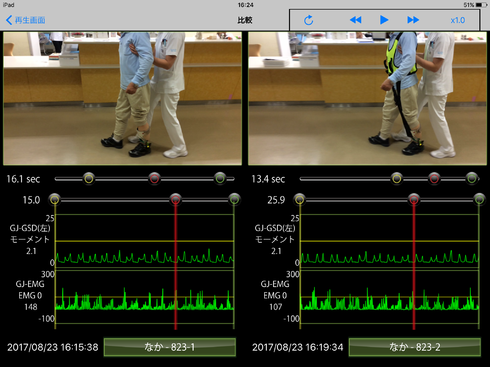This screenshot has height=367, width=490.
Task: Click red cursor knob above right graph
Action: (x=414, y=199)
